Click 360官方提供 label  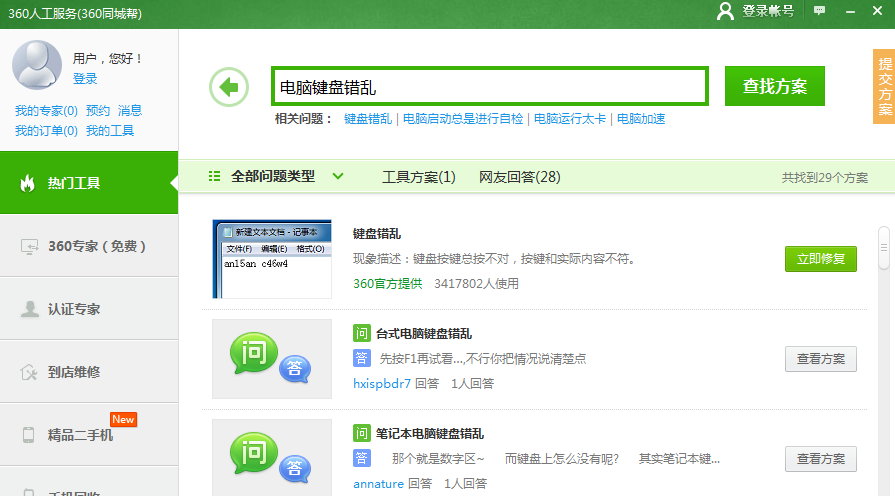[388, 284]
